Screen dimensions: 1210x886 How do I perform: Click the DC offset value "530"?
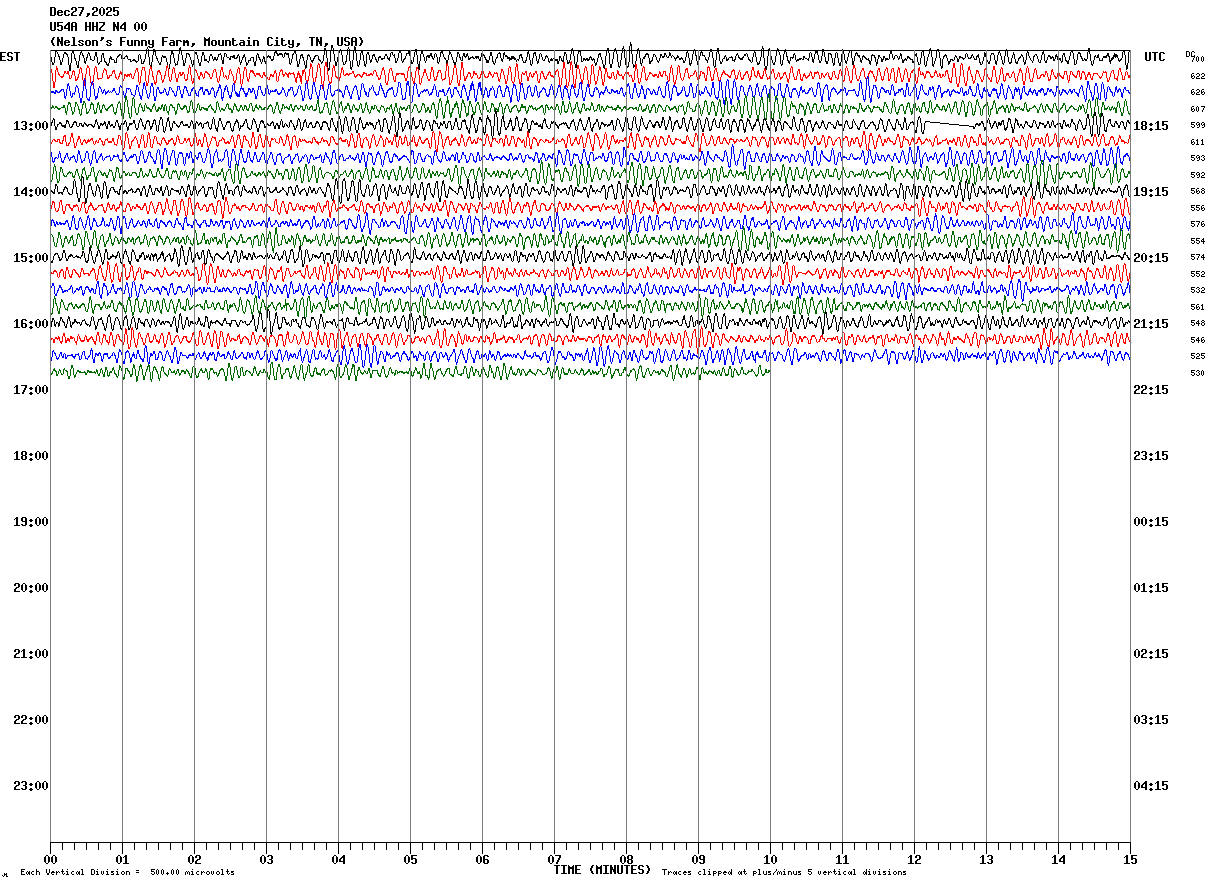tap(1197, 373)
